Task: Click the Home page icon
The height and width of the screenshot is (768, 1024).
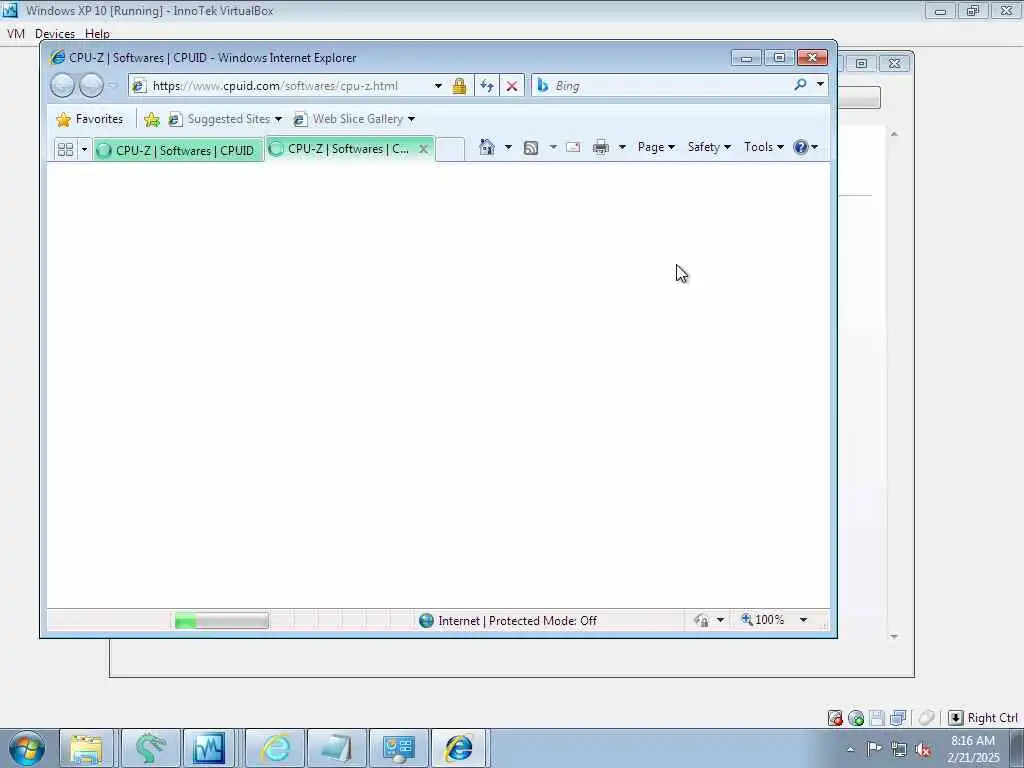Action: coord(487,147)
